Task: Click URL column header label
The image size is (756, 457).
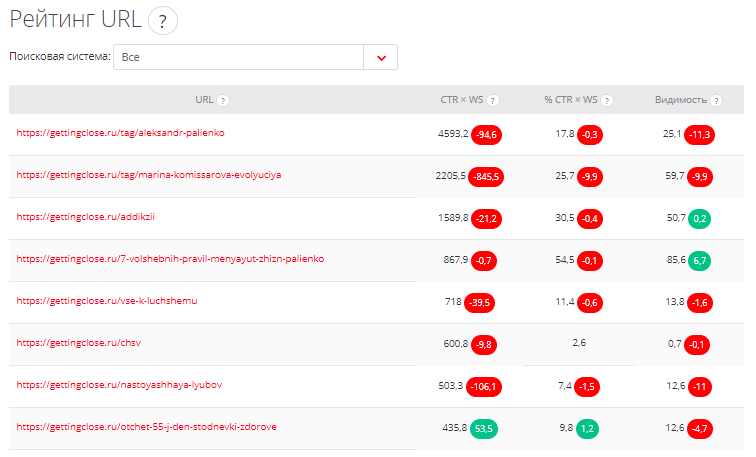Action: [x=204, y=100]
